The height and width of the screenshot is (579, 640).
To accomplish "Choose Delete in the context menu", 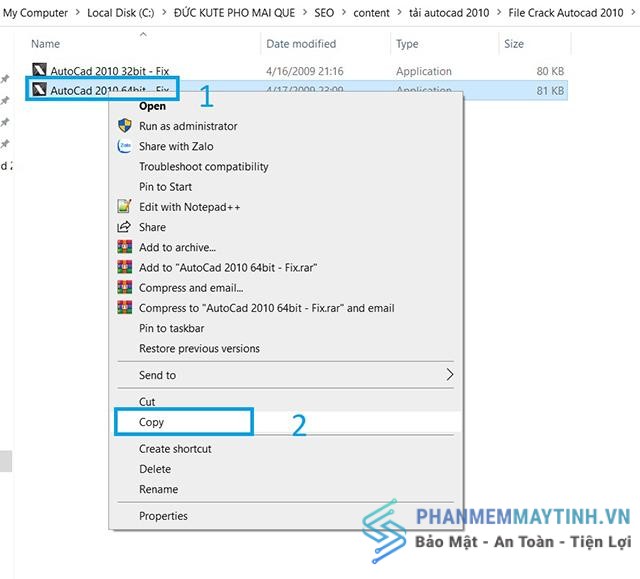I will coord(155,469).
